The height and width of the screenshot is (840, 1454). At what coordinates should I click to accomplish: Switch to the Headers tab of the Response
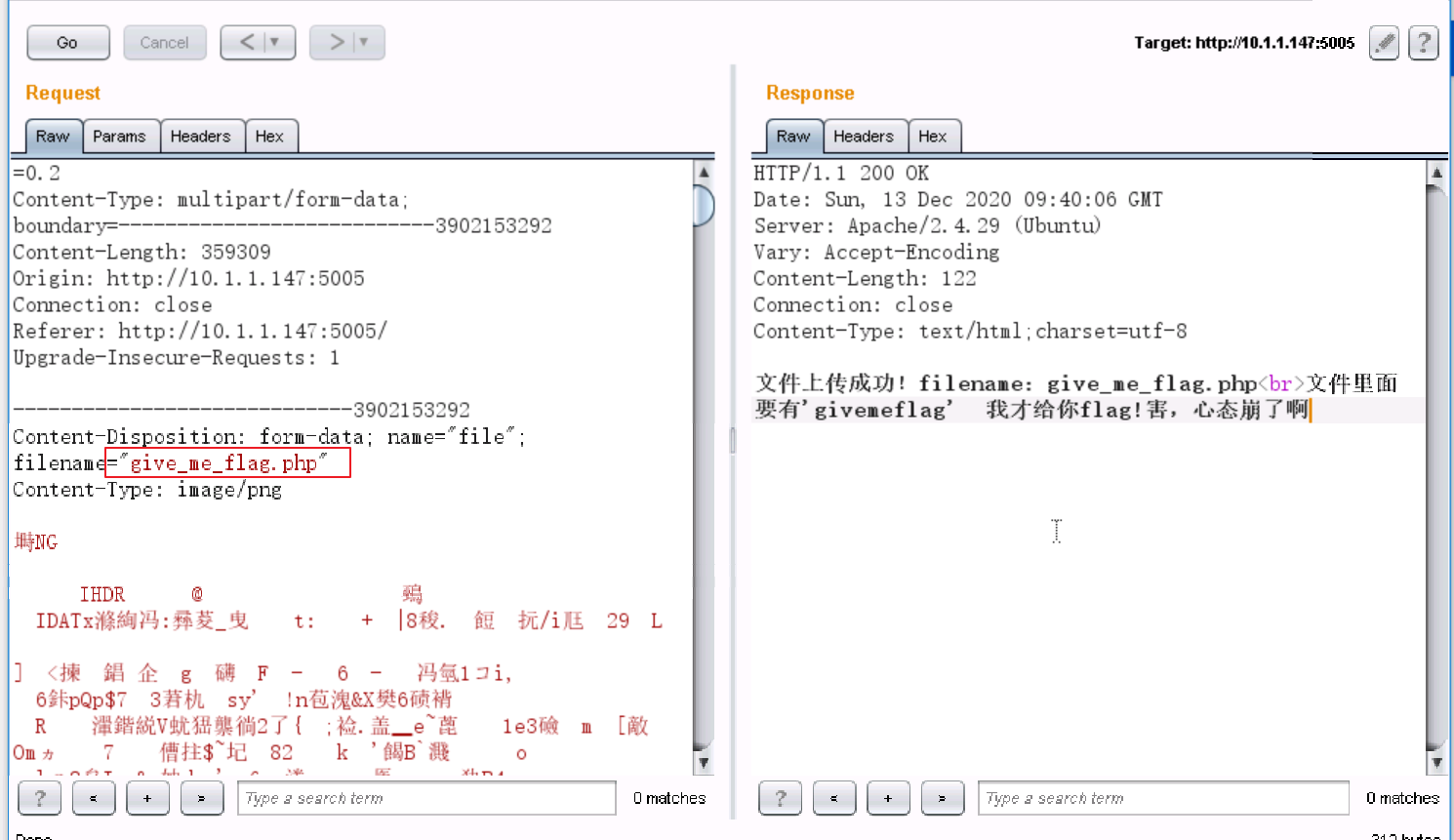tap(865, 136)
